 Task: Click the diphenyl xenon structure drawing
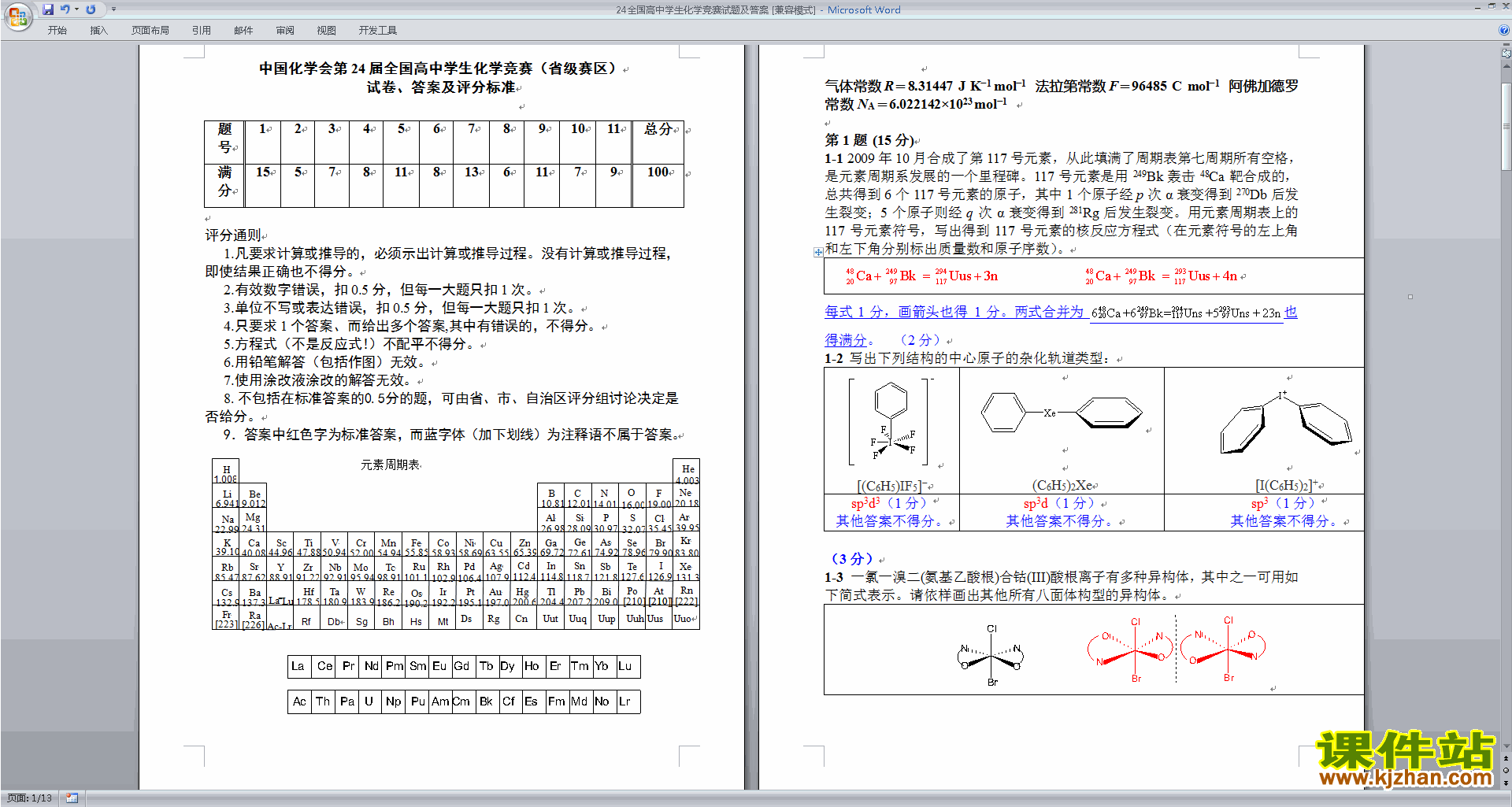(1062, 413)
